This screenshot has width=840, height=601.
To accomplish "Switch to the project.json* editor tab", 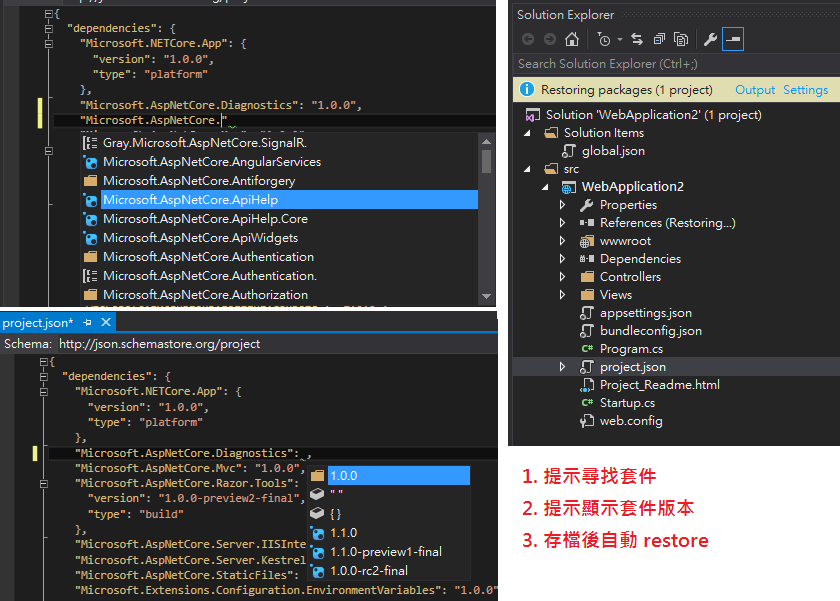I will (38, 323).
